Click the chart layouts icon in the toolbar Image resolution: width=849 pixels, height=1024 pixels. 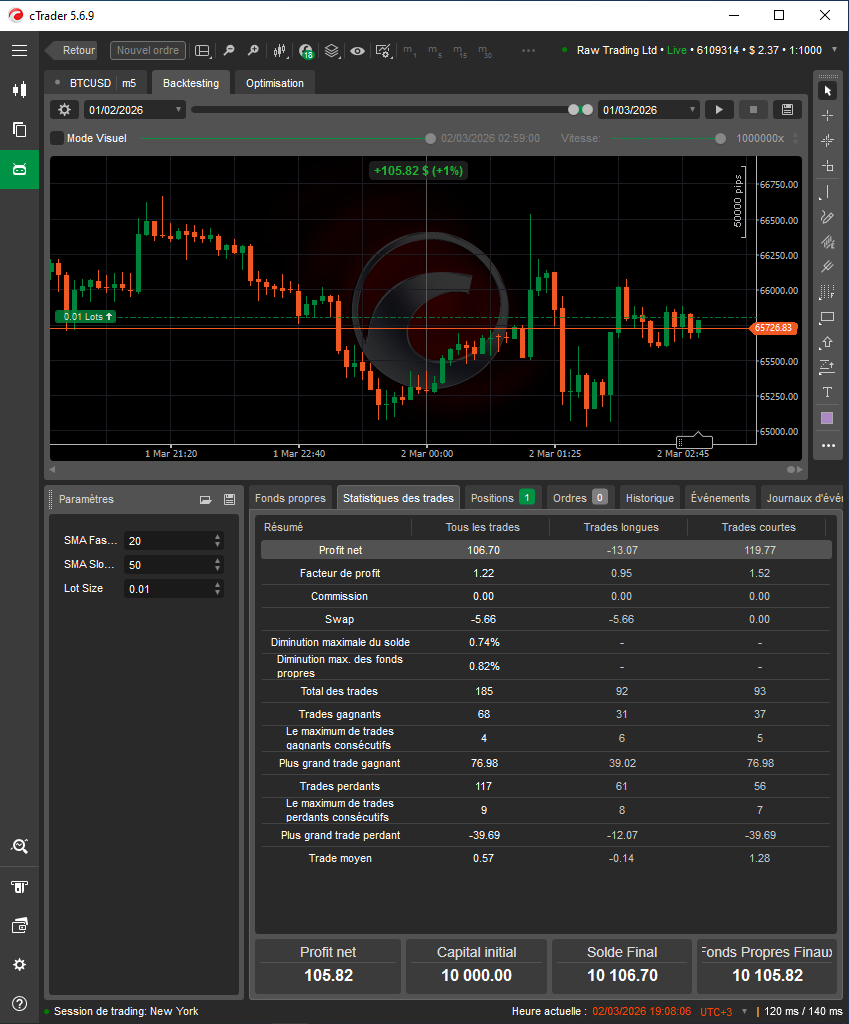point(202,51)
